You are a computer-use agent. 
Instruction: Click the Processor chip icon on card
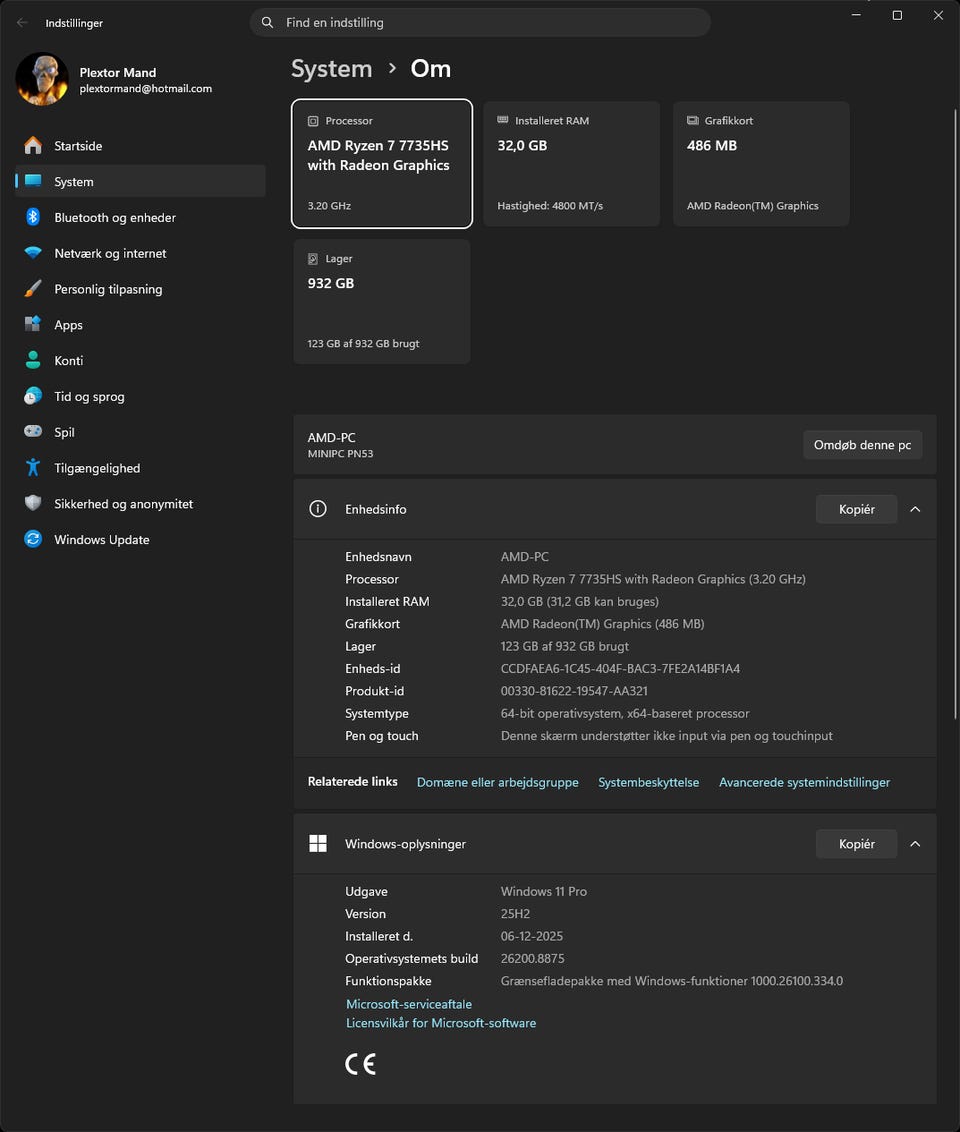click(313, 121)
